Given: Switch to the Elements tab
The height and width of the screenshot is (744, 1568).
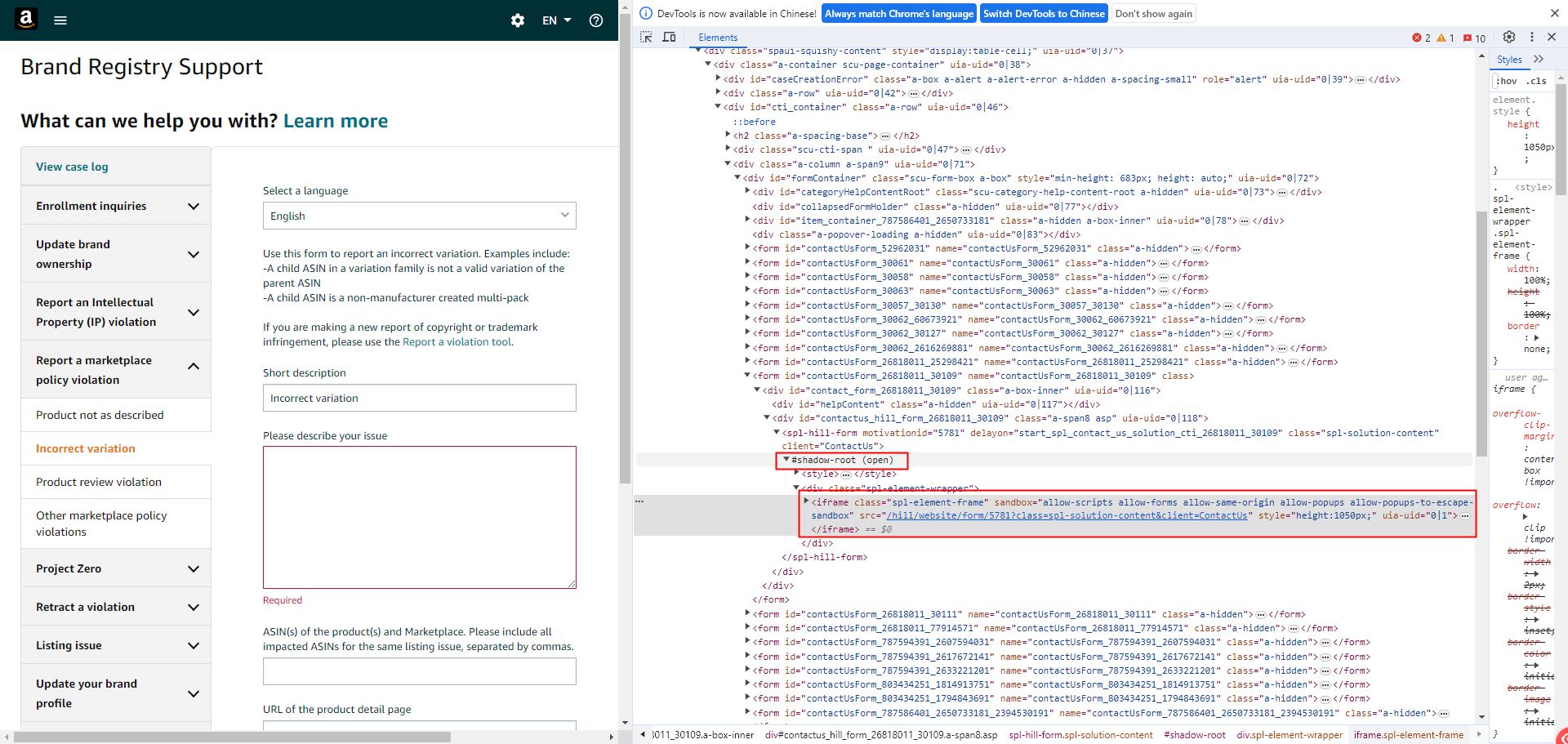Looking at the screenshot, I should pos(718,38).
